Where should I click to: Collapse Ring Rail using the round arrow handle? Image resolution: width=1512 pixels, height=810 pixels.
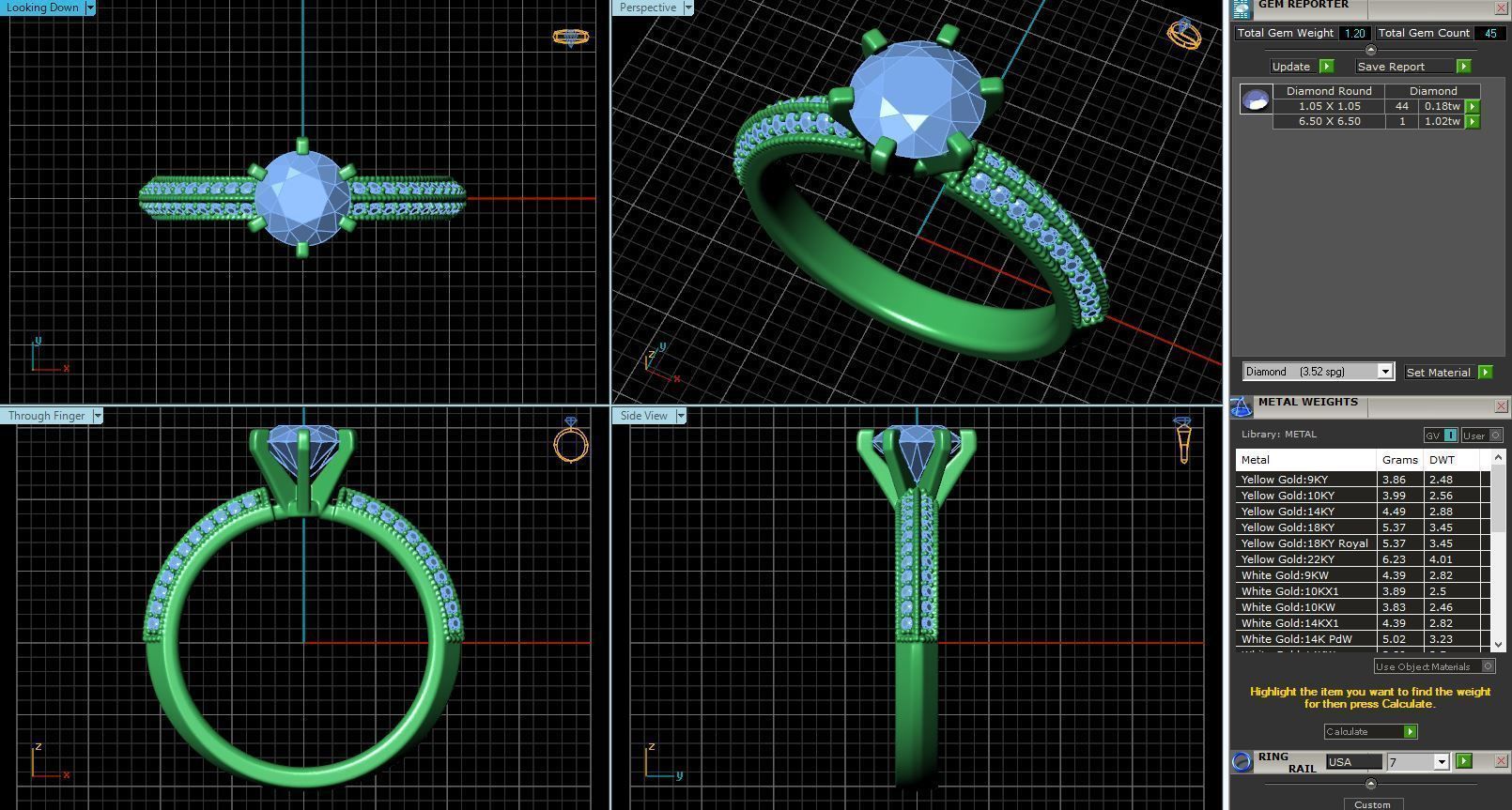tap(1370, 784)
